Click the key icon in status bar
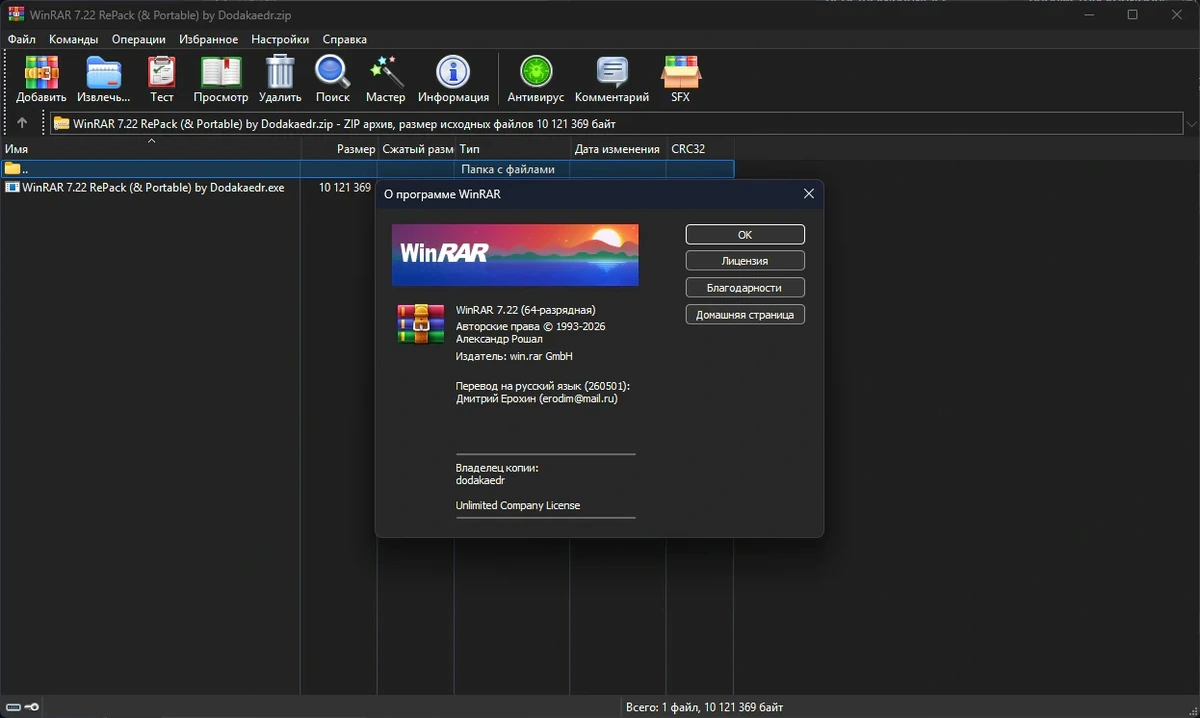The width and height of the screenshot is (1200, 718). (32, 708)
